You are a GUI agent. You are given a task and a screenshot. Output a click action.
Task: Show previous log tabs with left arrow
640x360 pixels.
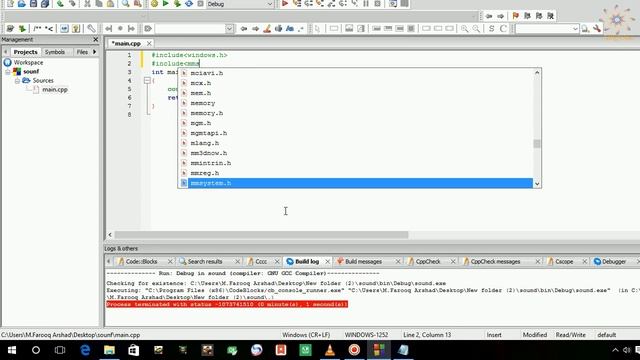point(109,261)
